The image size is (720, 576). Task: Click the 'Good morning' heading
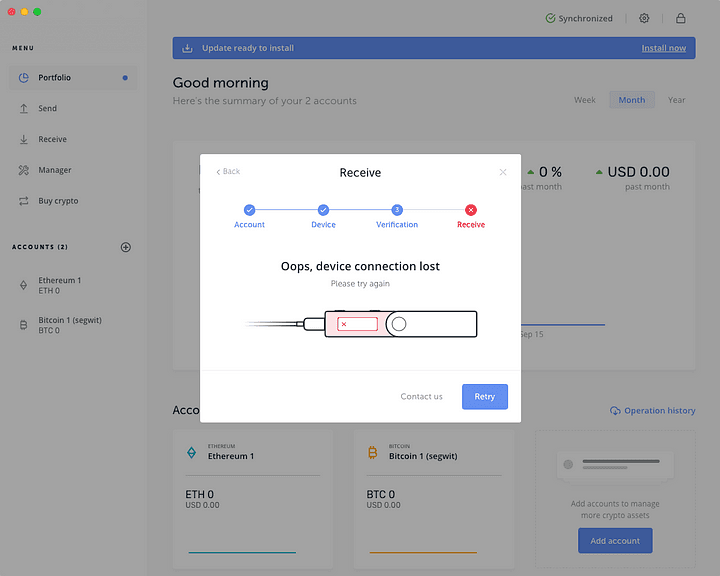pos(220,83)
